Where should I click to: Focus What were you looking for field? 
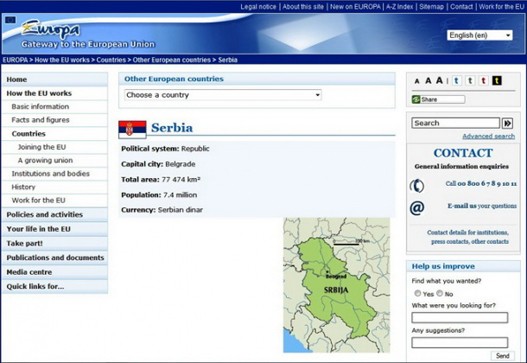pyautogui.click(x=460, y=318)
